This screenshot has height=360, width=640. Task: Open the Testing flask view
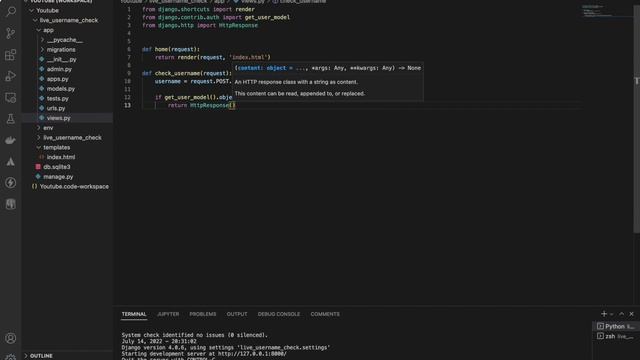pos(11,119)
